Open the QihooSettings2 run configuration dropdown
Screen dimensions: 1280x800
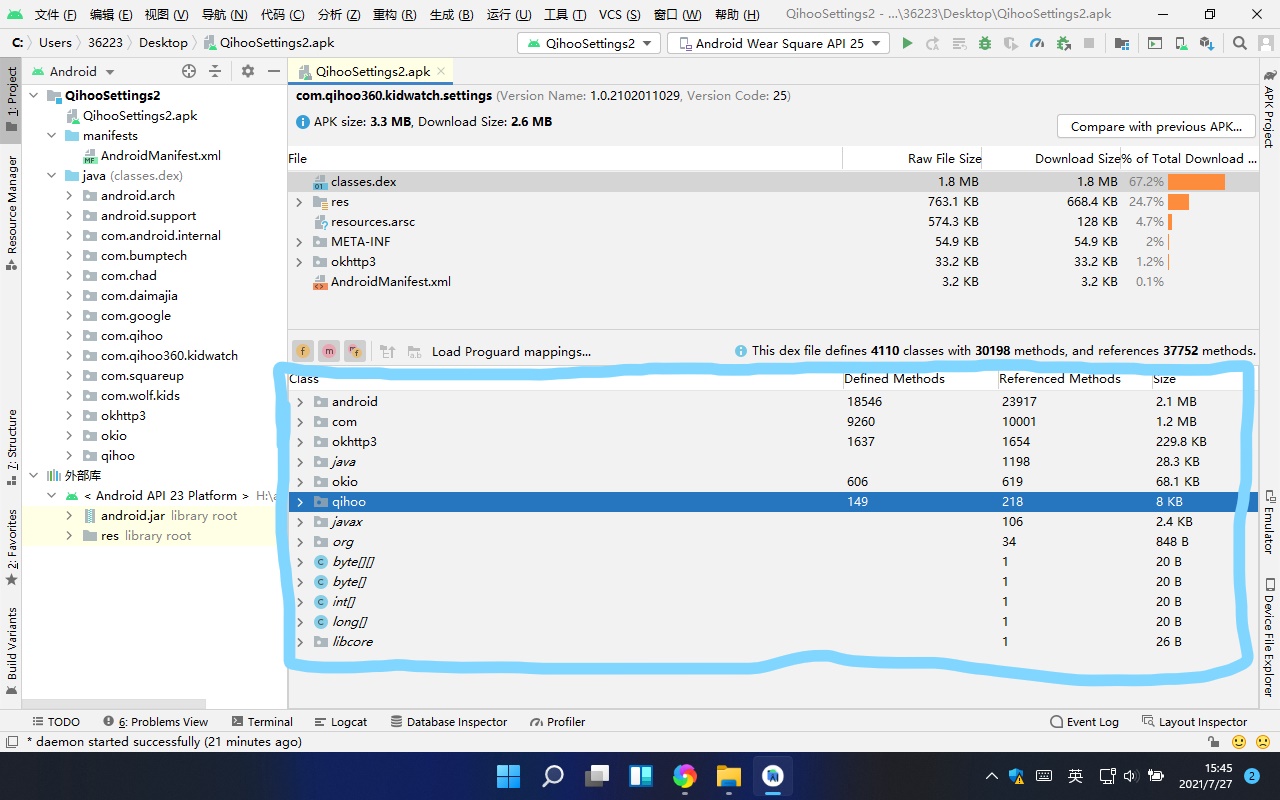coord(589,43)
